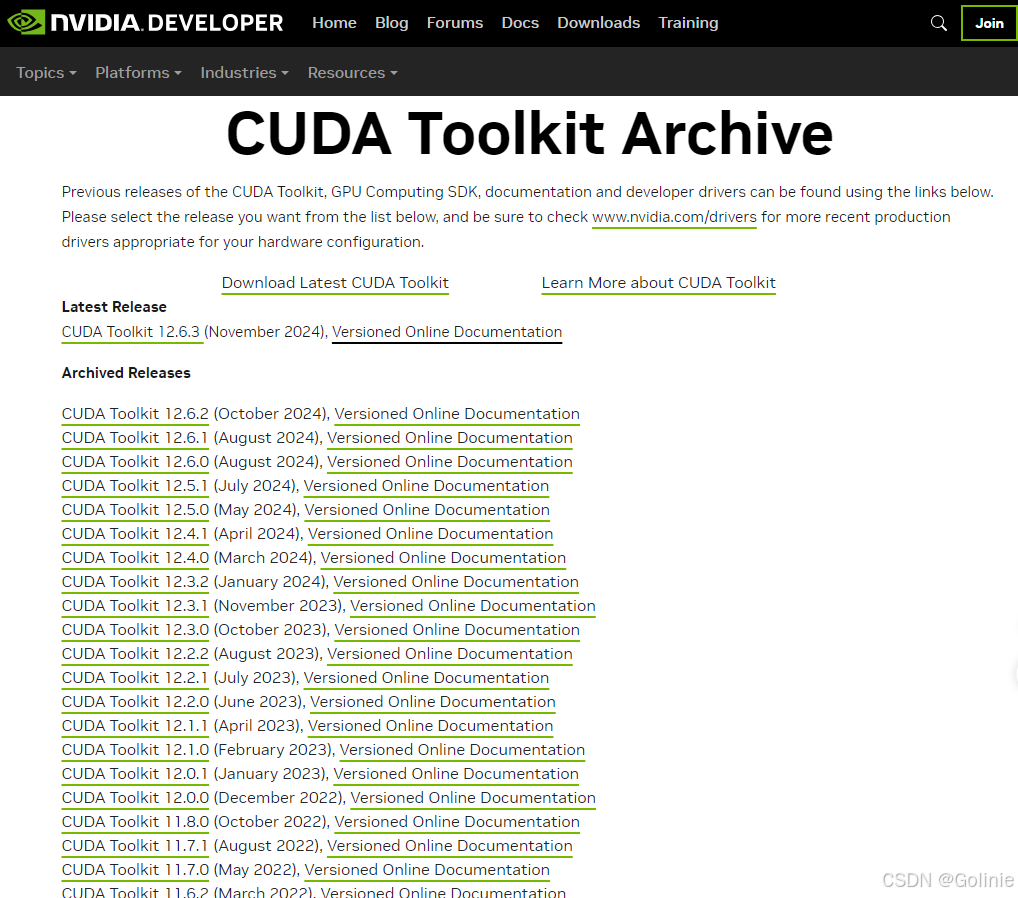This screenshot has width=1018, height=898.
Task: Open Versioned Online Documentation for 11.8.0
Action: point(457,822)
